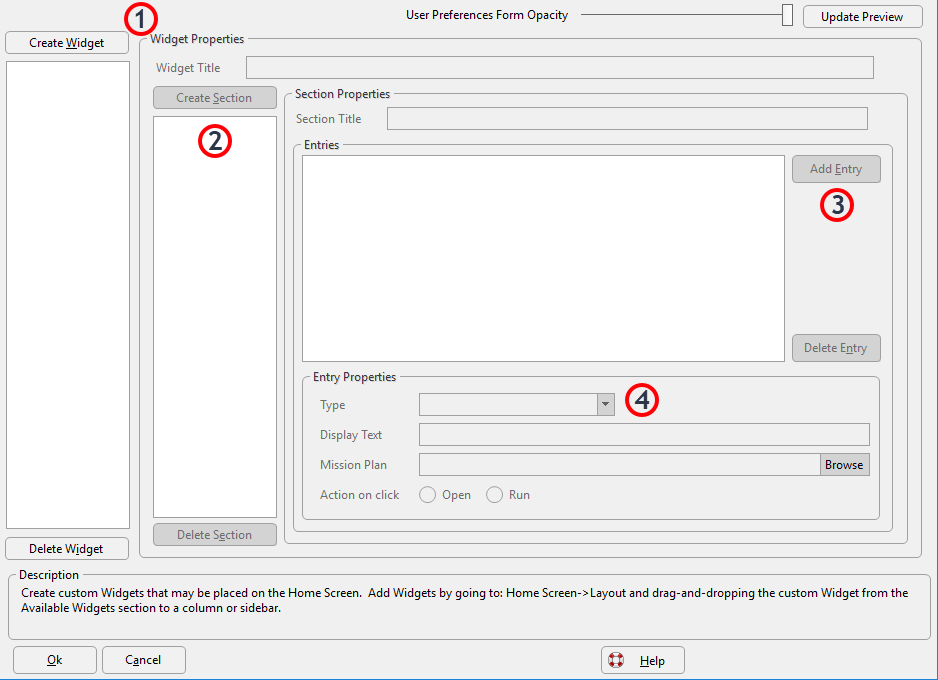This screenshot has height=680, width=938.
Task: Focus the Mission Plan path field
Action: tap(619, 465)
